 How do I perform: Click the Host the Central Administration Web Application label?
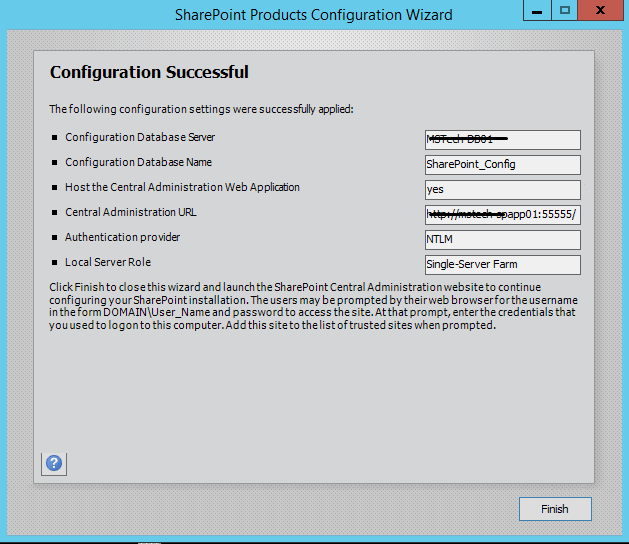[182, 187]
